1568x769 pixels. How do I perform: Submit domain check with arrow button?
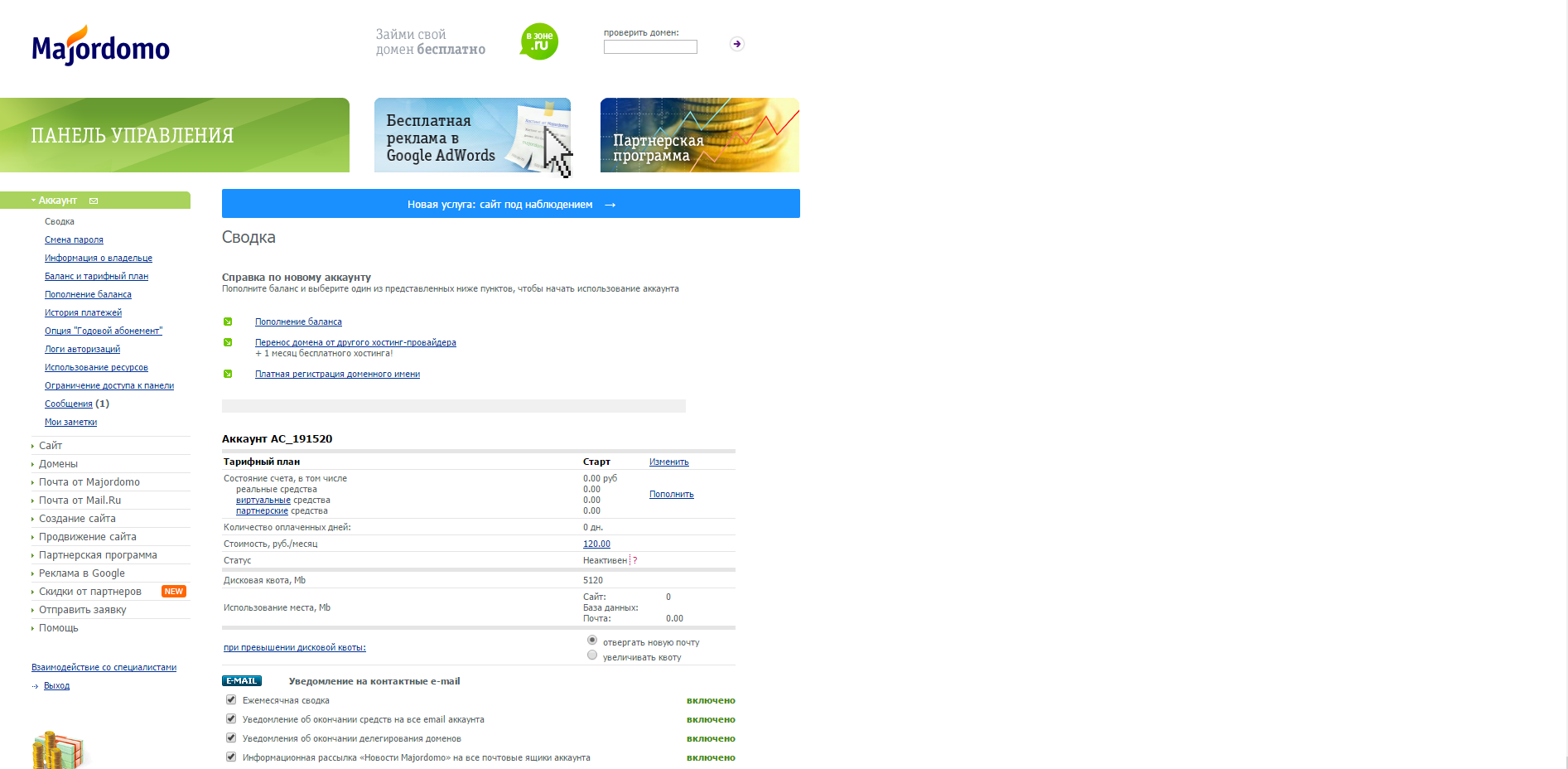point(737,44)
